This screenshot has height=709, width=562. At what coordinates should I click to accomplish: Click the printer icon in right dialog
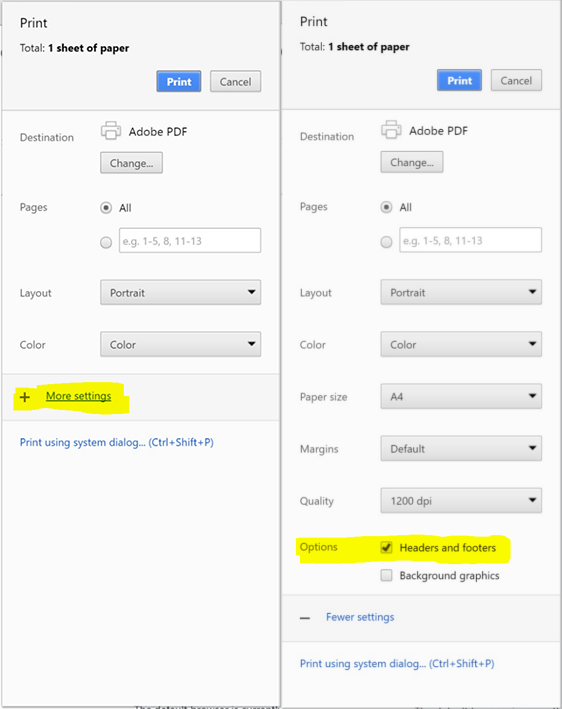tap(391, 130)
